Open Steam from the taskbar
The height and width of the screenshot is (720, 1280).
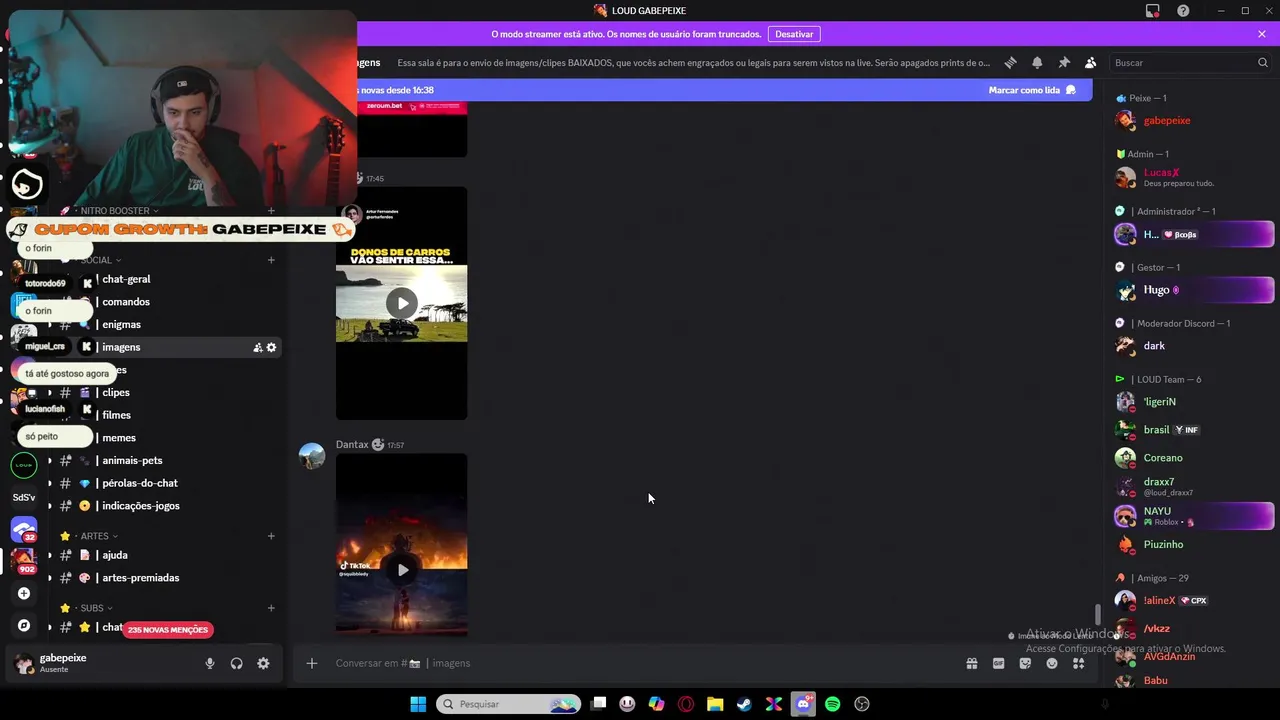pyautogui.click(x=744, y=704)
